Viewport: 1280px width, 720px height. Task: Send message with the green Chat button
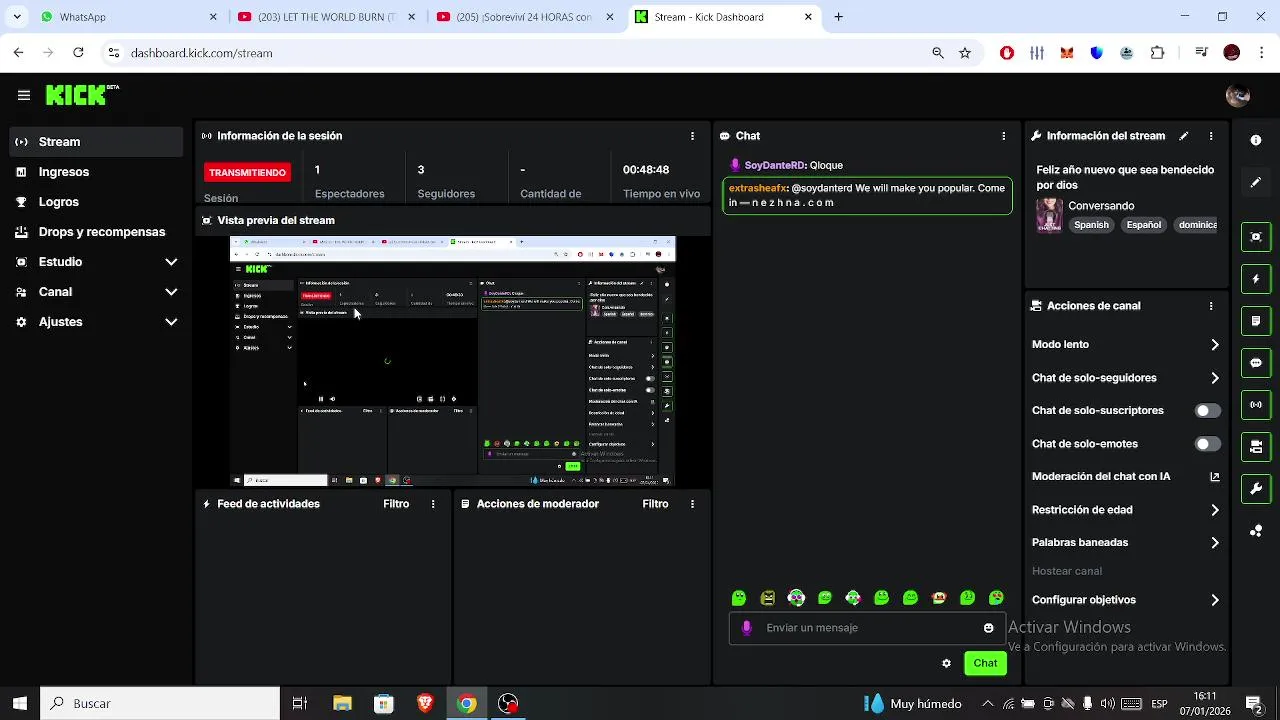pos(985,663)
